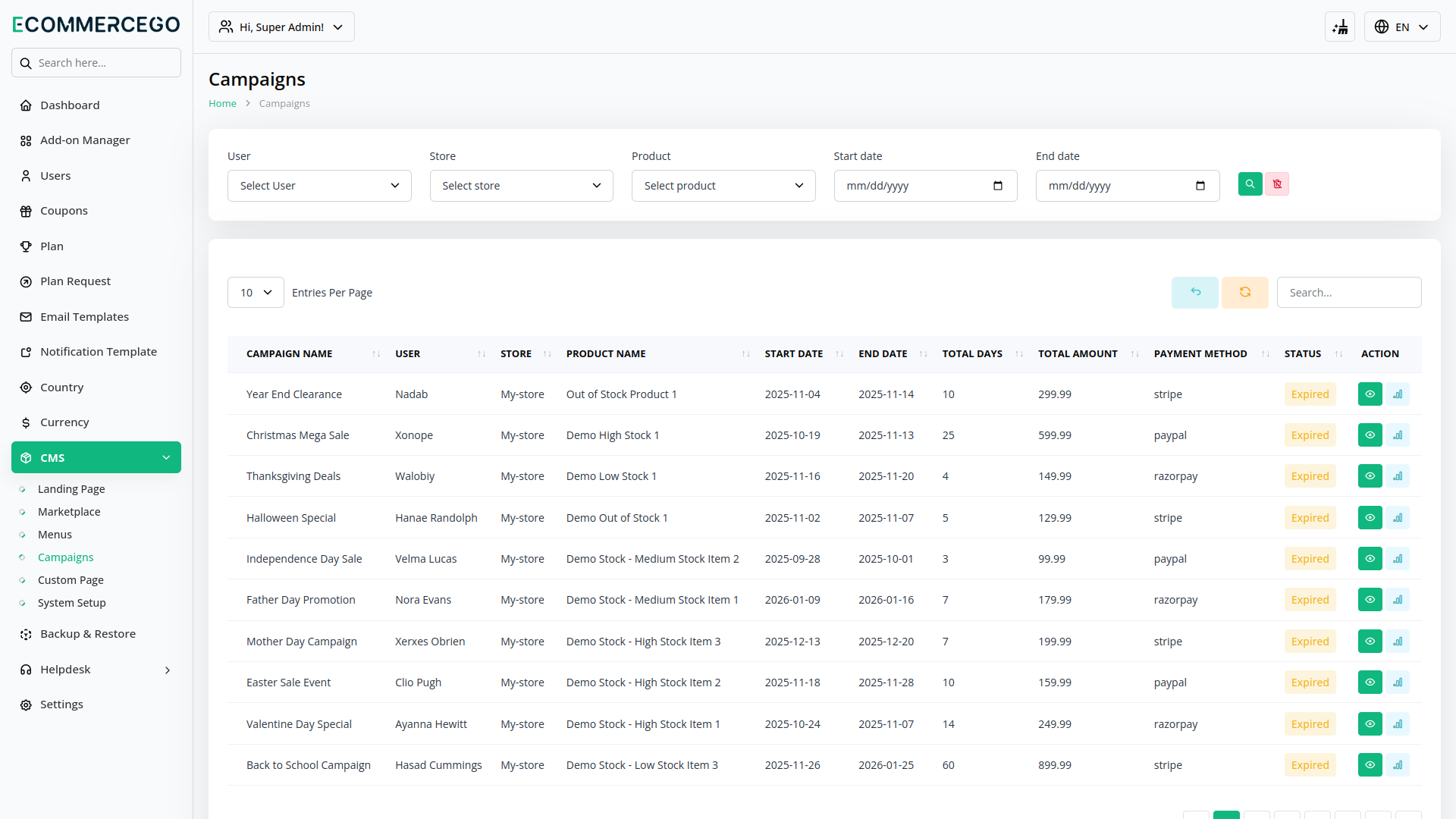This screenshot has height=819, width=1456.
Task: Click the green filter search icon button
Action: 1250,184
